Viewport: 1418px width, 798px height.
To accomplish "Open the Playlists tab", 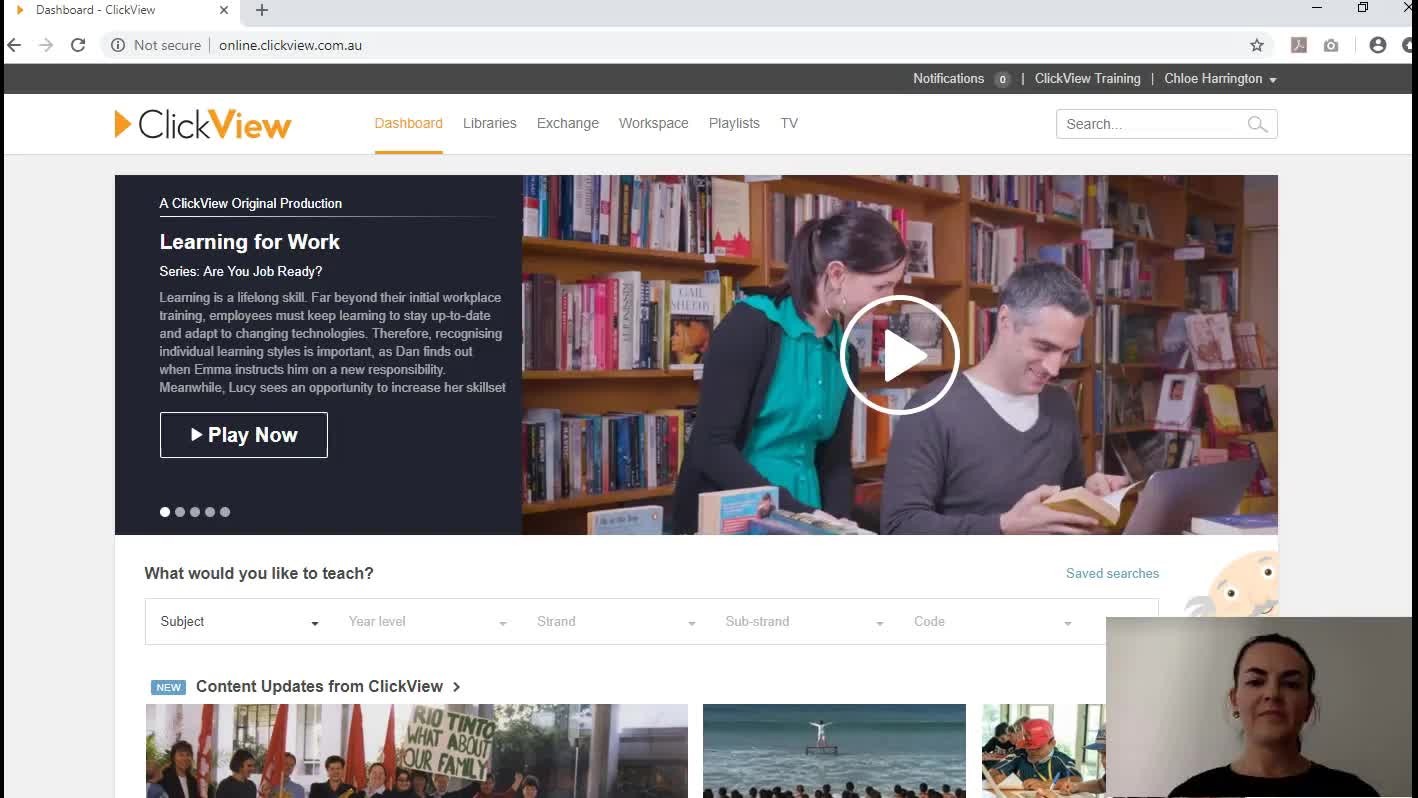I will coord(734,124).
